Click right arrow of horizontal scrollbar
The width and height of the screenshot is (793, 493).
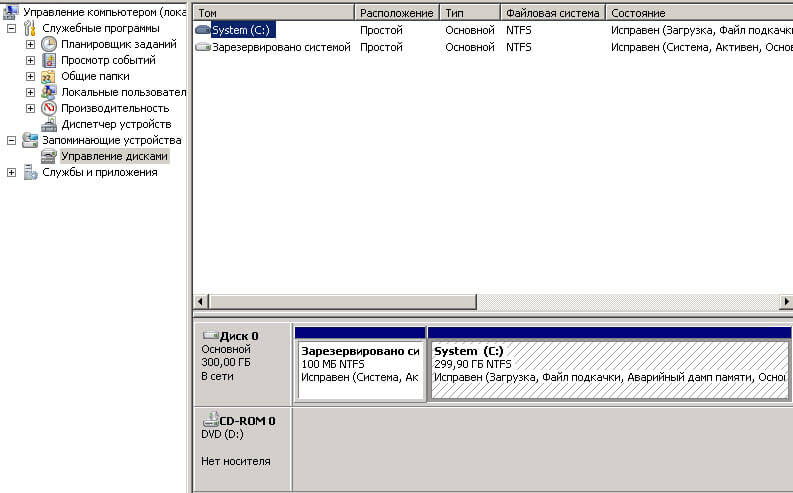click(785, 302)
